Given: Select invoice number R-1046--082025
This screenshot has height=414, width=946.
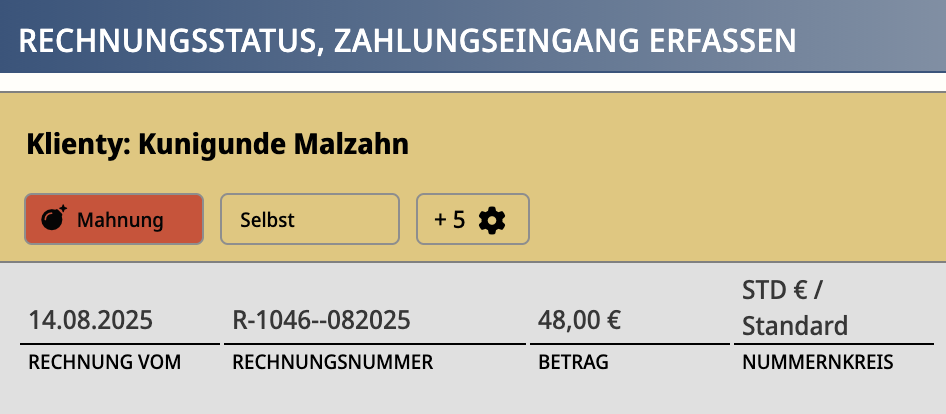Looking at the screenshot, I should pos(321,322).
